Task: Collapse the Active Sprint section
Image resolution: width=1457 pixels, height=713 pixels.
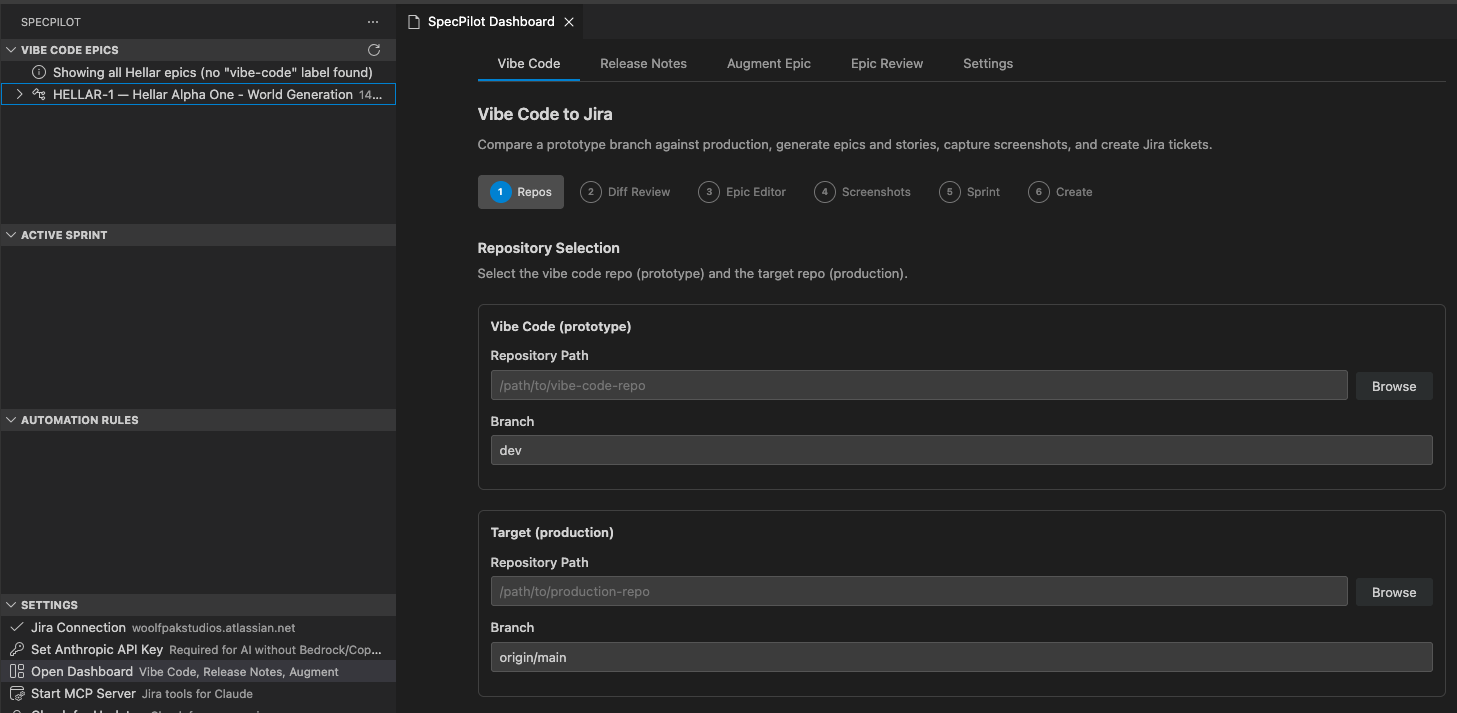Action: 12,235
